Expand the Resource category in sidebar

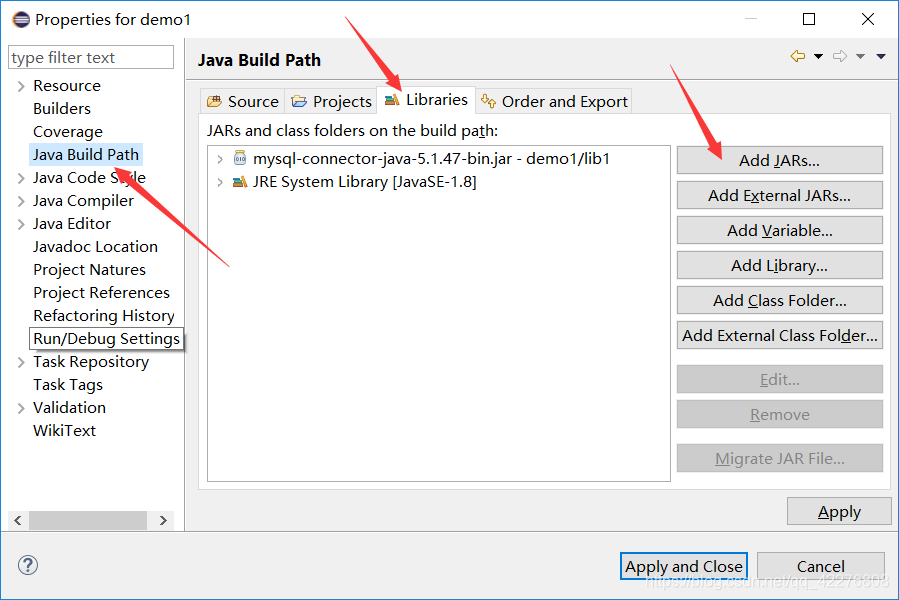[20, 85]
